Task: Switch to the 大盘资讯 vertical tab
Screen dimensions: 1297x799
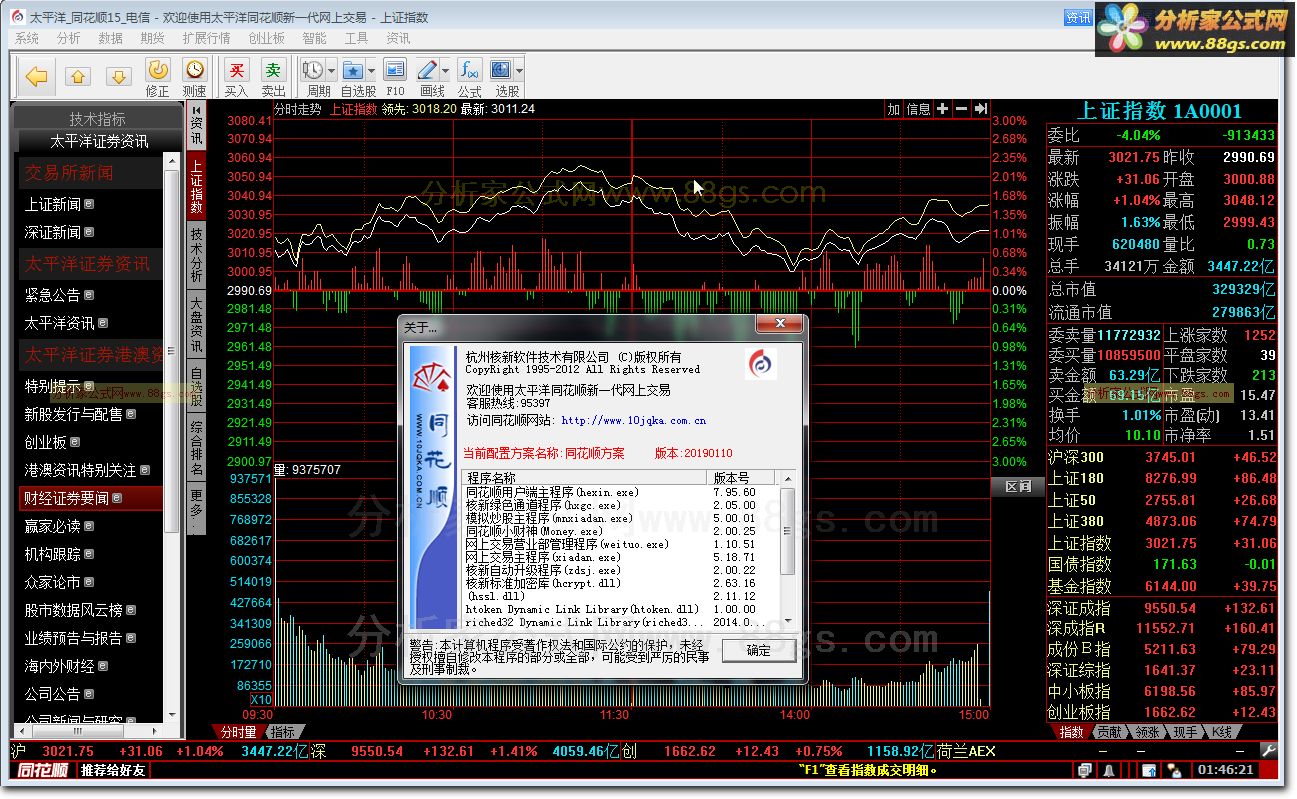Action: click(197, 324)
